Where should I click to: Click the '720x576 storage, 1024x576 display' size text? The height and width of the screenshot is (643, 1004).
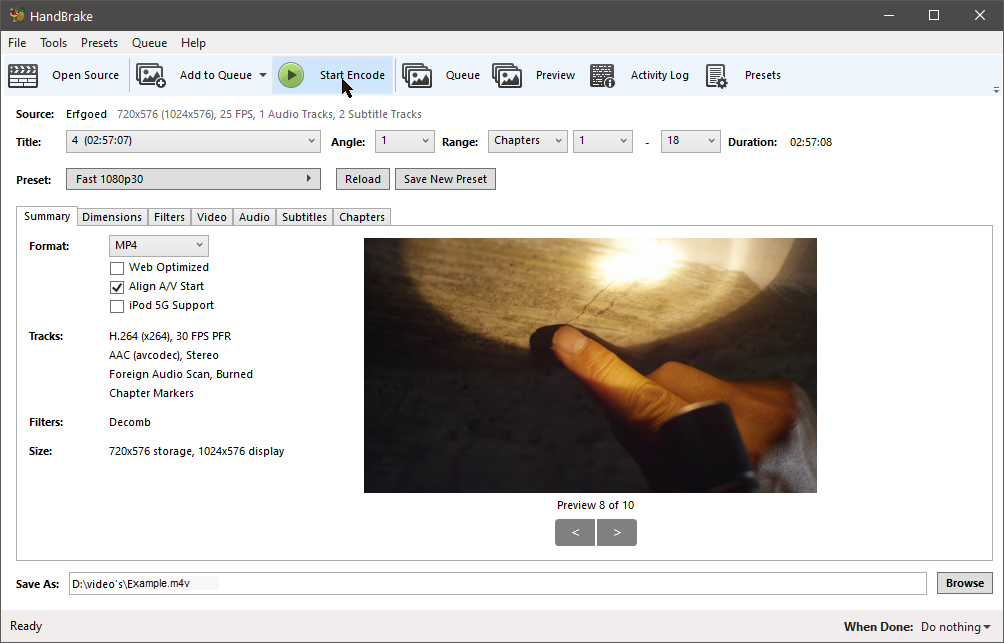point(197,452)
